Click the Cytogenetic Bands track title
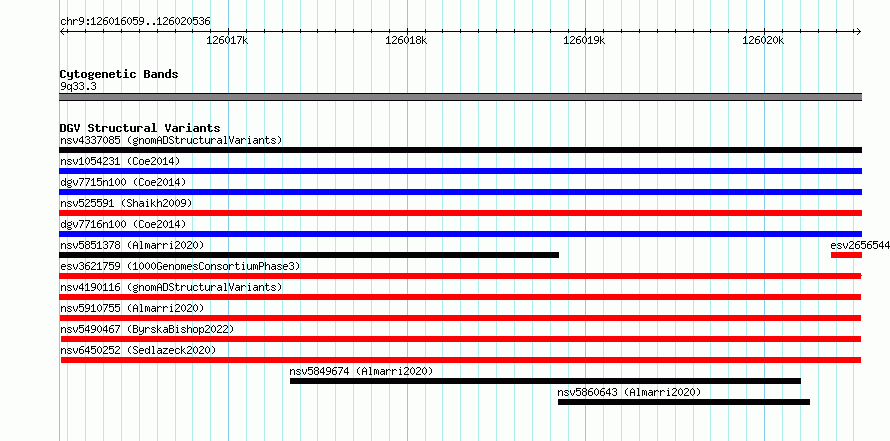This screenshot has width=890, height=441. [119, 74]
